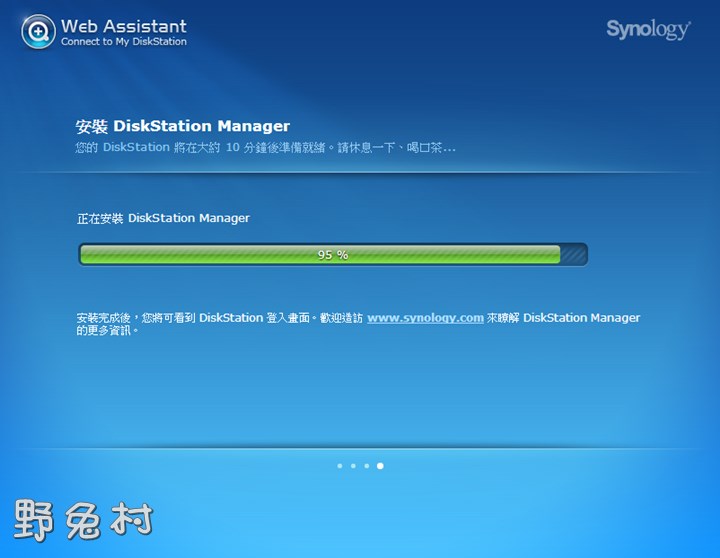Open the www.synology.com link
This screenshot has height=558, width=720.
(425, 318)
